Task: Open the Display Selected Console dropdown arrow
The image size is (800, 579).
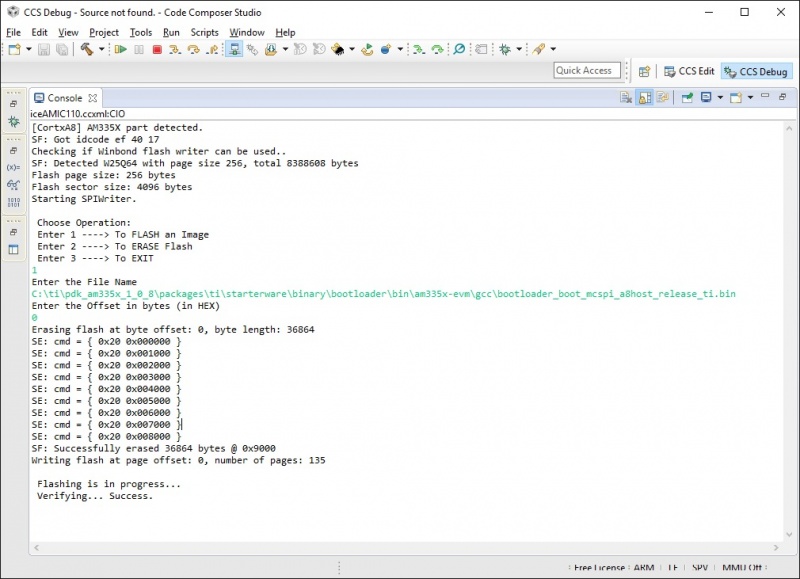Action: click(720, 98)
